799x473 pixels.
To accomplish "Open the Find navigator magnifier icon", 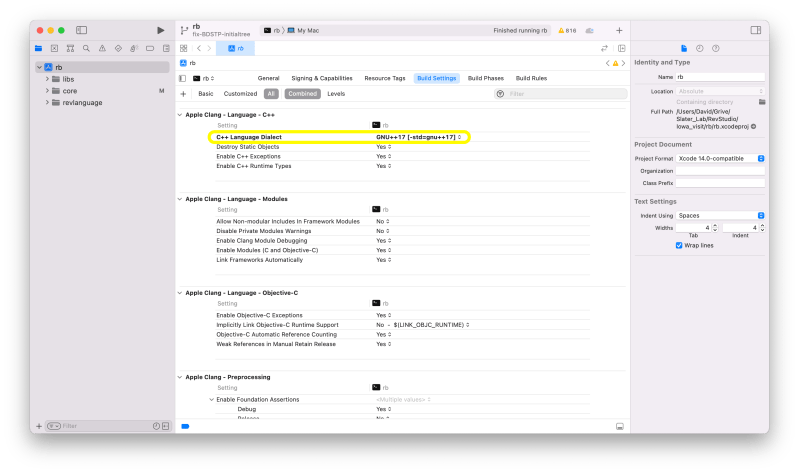I will (86, 48).
